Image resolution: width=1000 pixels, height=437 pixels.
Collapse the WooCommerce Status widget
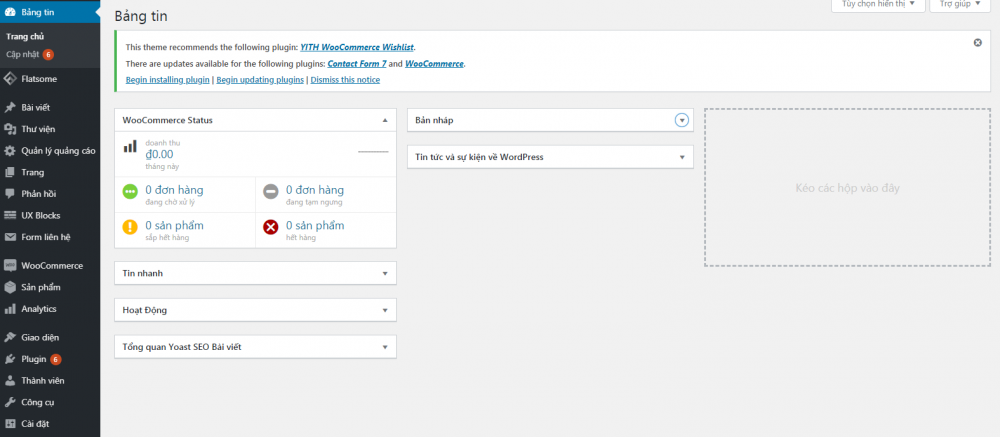[x=385, y=120]
